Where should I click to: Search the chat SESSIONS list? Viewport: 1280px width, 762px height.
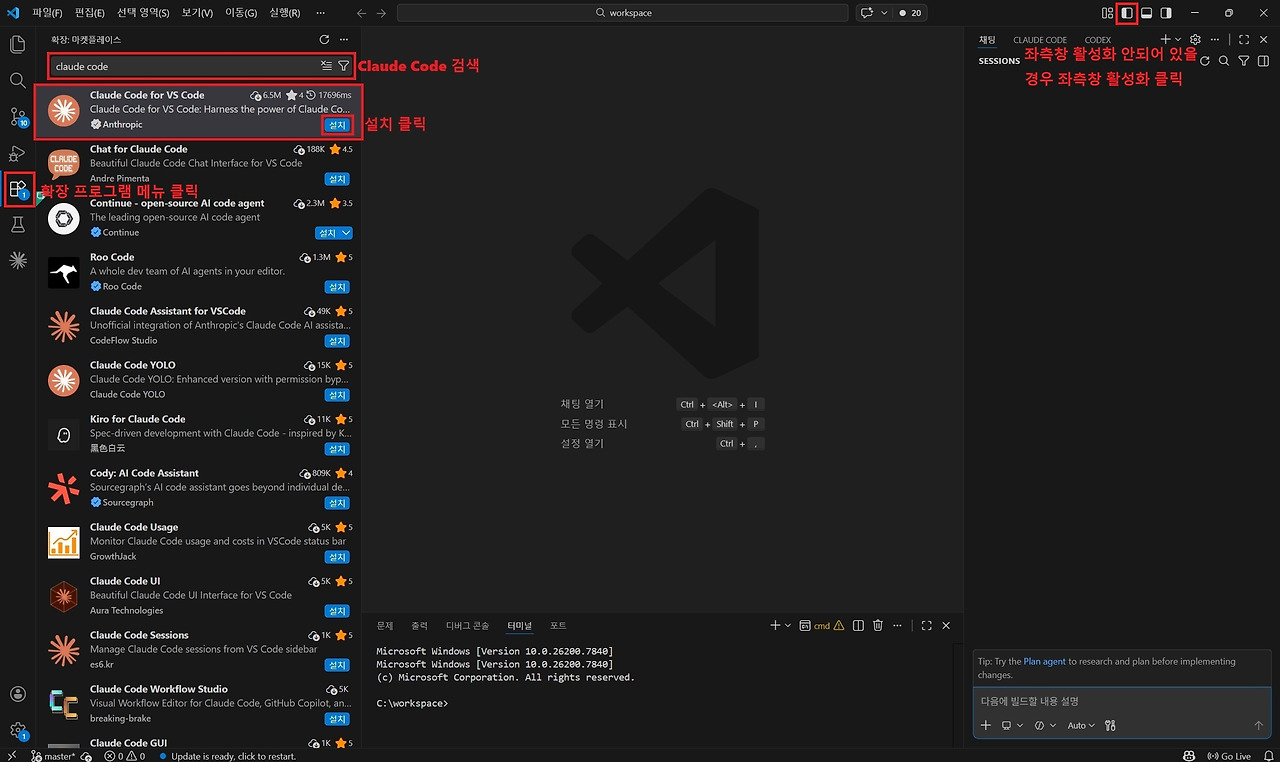click(1224, 61)
